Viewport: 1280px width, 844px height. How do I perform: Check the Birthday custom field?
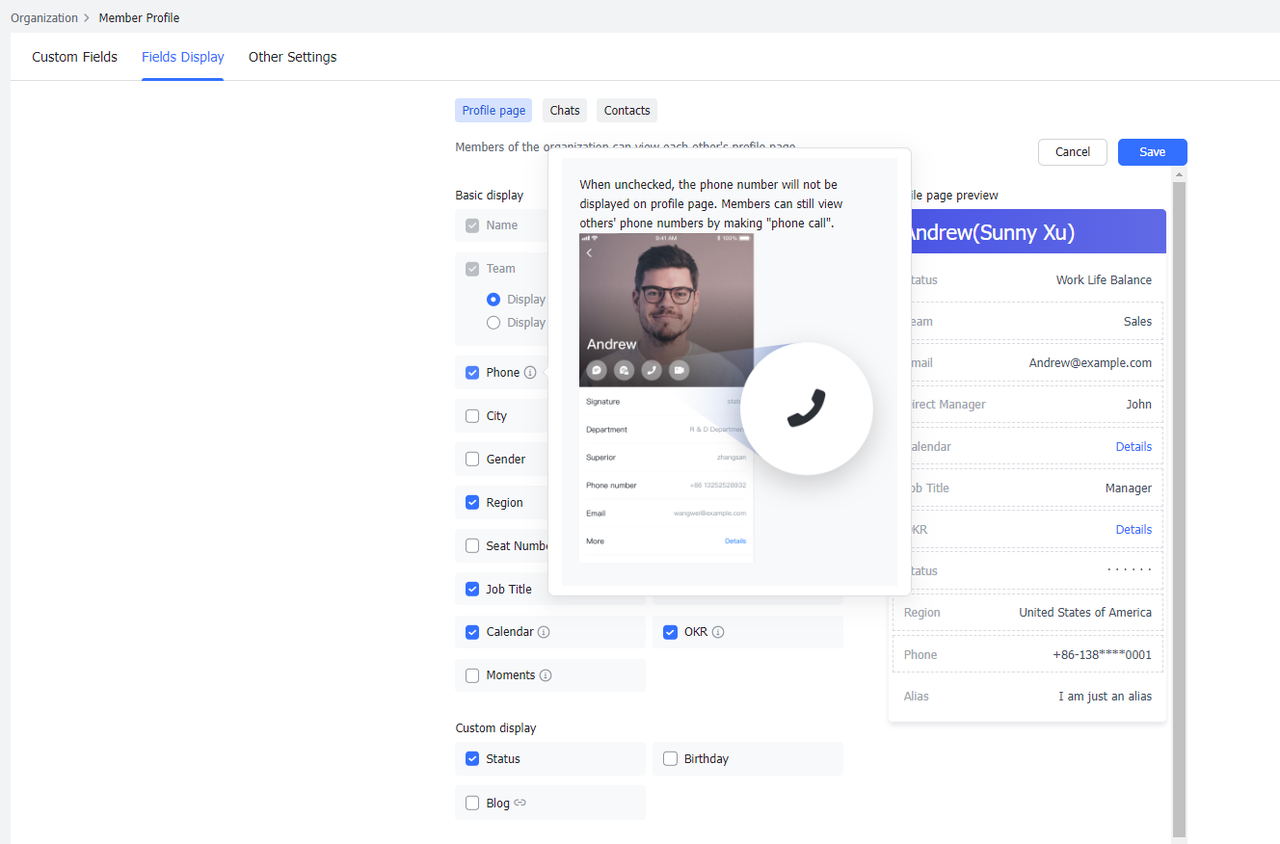click(x=670, y=759)
